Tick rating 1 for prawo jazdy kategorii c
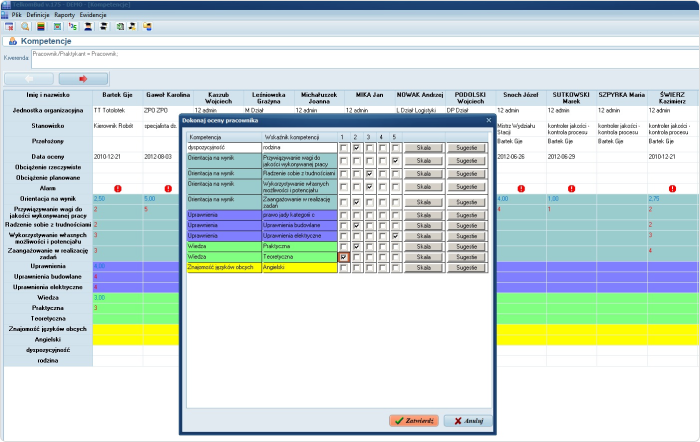Screen dimensions: 700x442 point(344,215)
